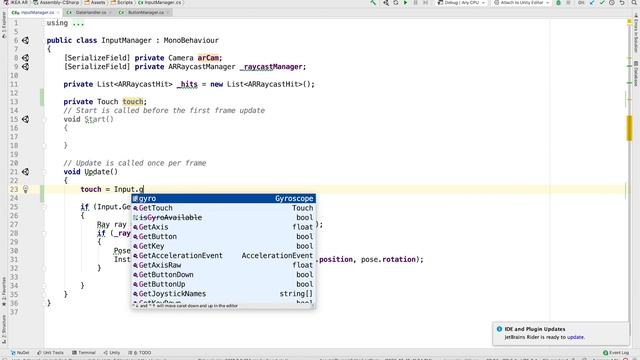Collapse the if block fold marker on line 25

(44, 207)
